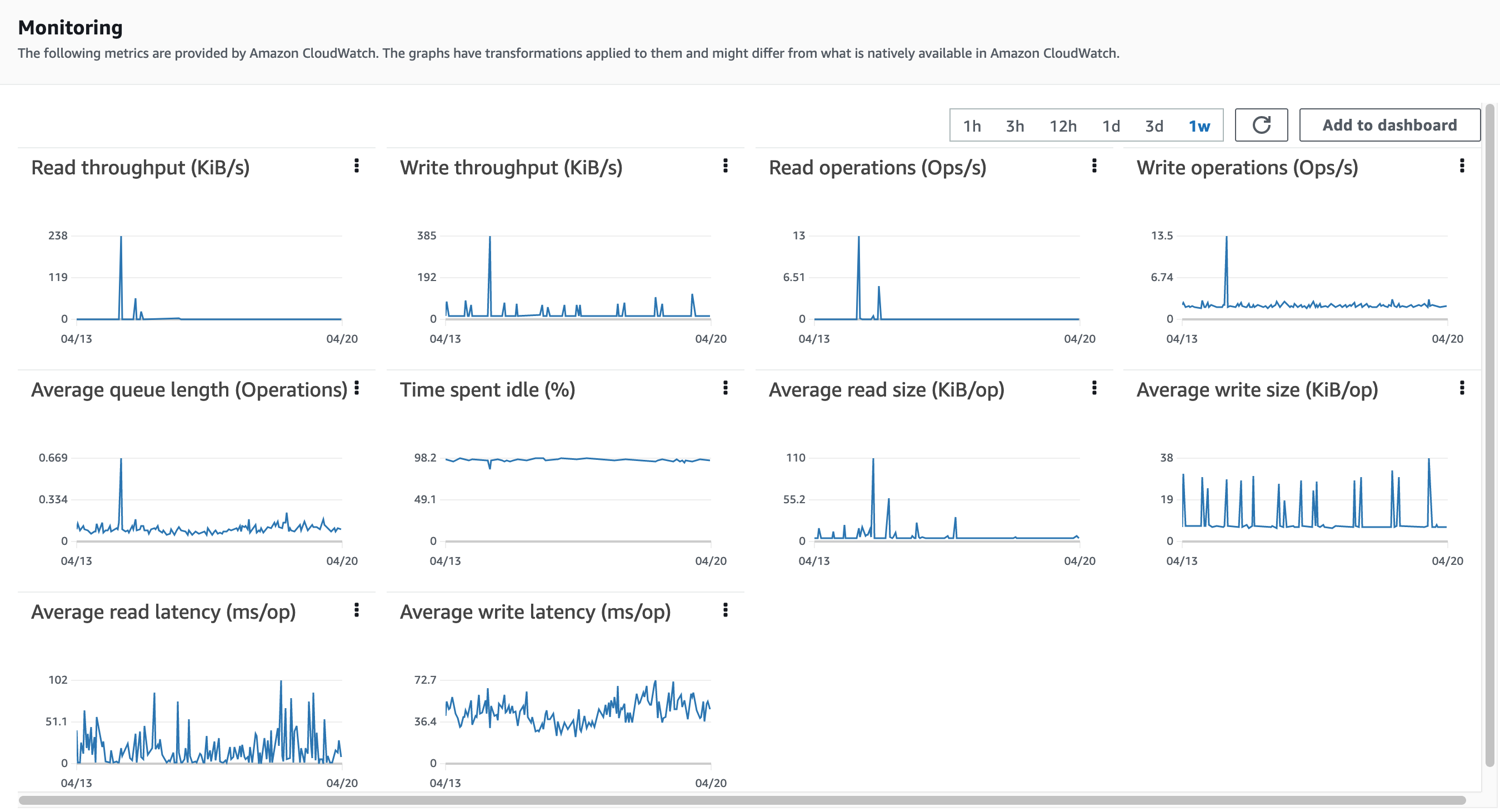This screenshot has height=812, width=1500.
Task: Switch metrics display to 12h range
Action: pyautogui.click(x=1064, y=125)
